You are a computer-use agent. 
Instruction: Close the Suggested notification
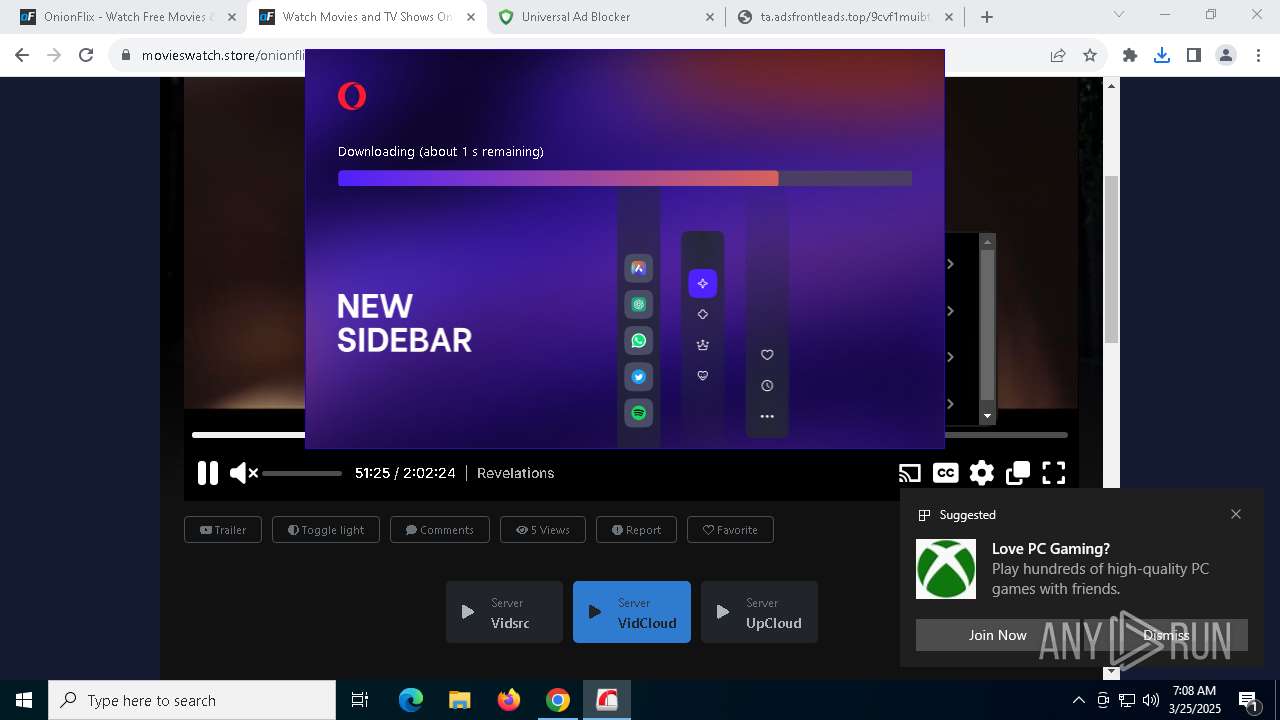1236,514
